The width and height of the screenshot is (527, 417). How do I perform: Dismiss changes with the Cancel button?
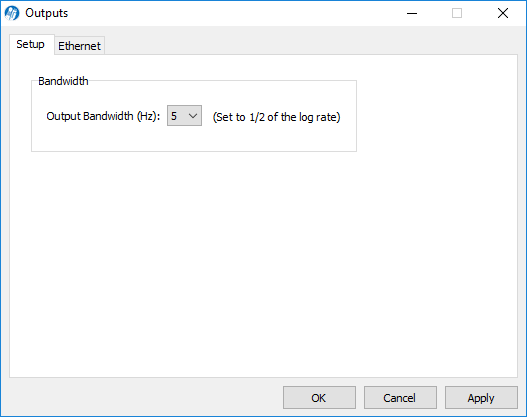point(400,398)
